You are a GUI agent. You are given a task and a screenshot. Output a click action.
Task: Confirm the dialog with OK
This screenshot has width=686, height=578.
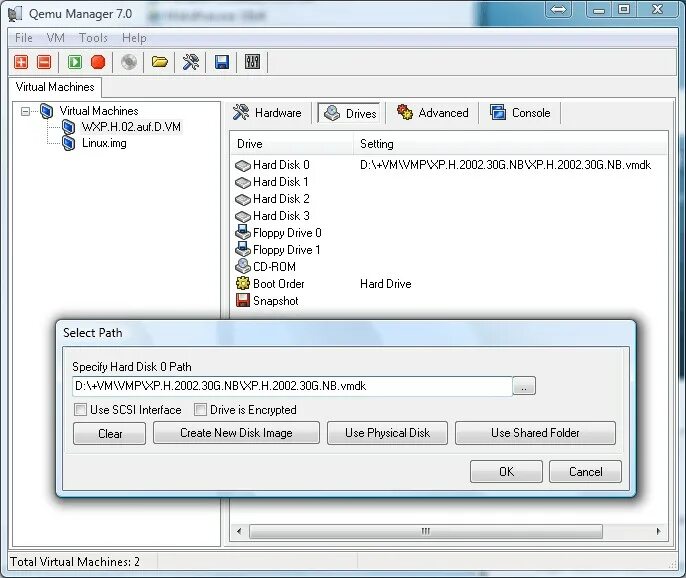pyautogui.click(x=506, y=471)
